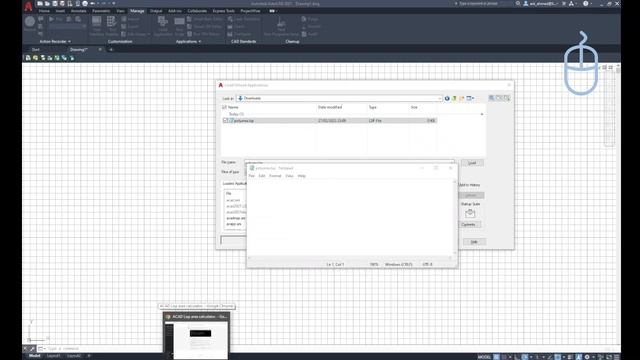This screenshot has height=360, width=640.
Task: Sort file list by Type column
Action: (373, 107)
